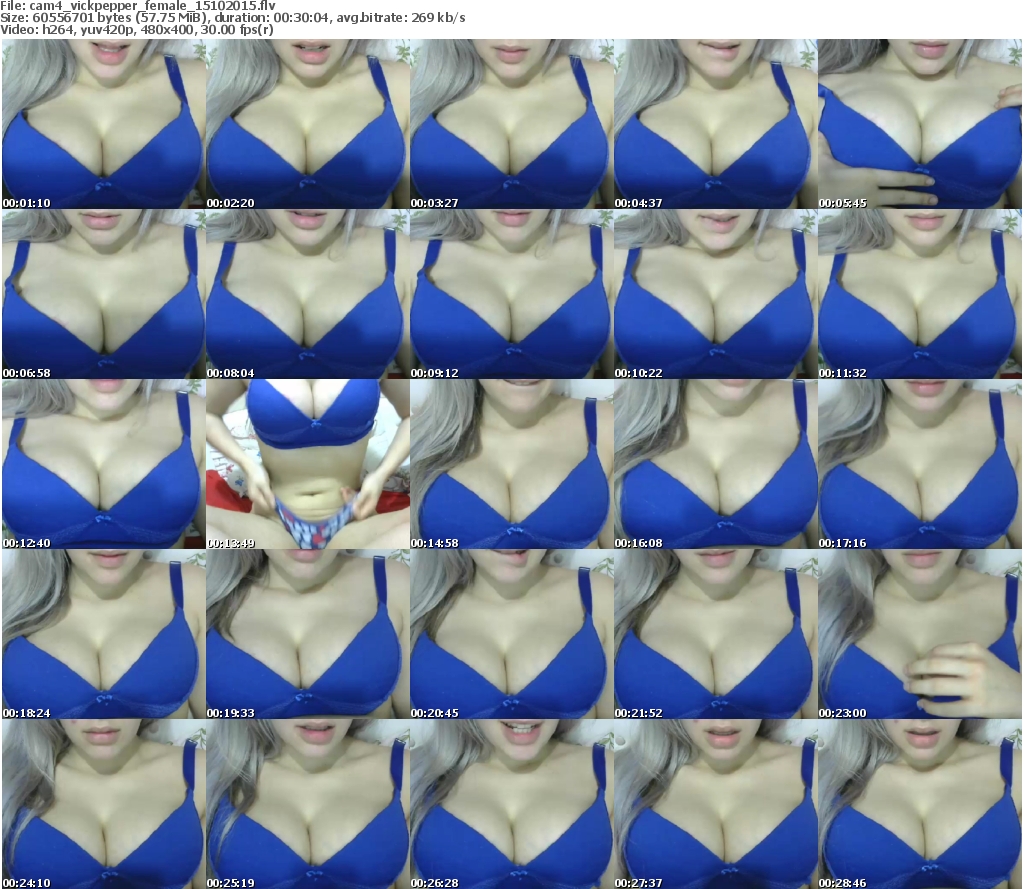Select the thumbnail stamped 00:01:10

tap(103, 124)
